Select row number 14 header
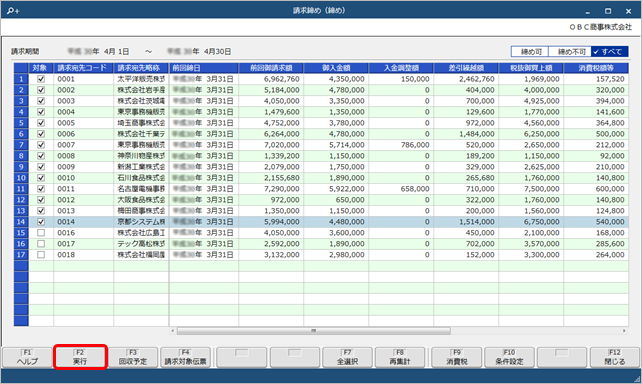Screen dimensions: 642x384 pos(21,221)
